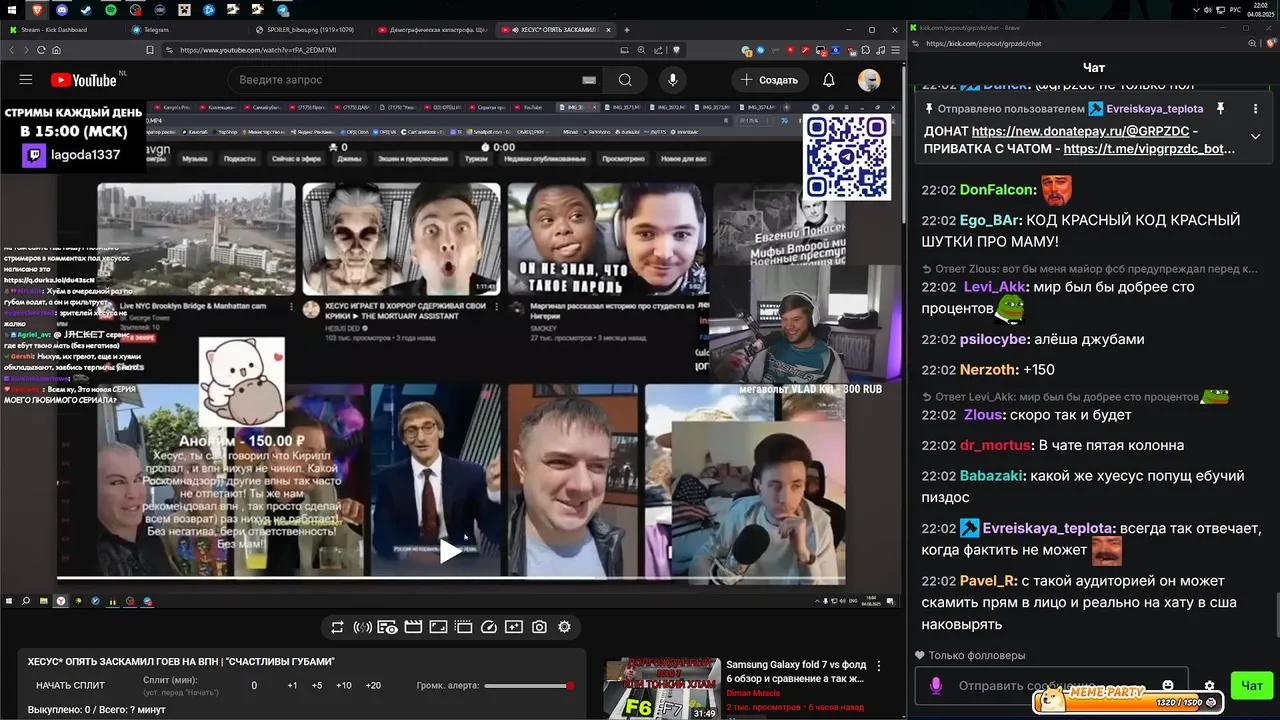Add +1 minute to split
This screenshot has width=1280, height=720.
coord(292,685)
